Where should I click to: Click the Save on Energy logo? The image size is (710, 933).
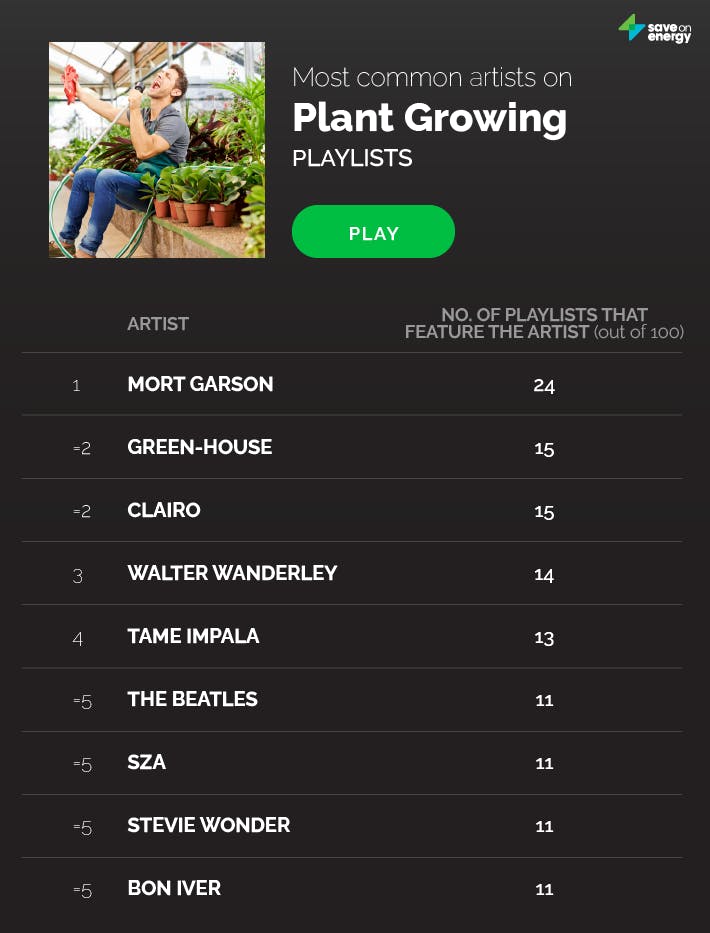pos(655,28)
